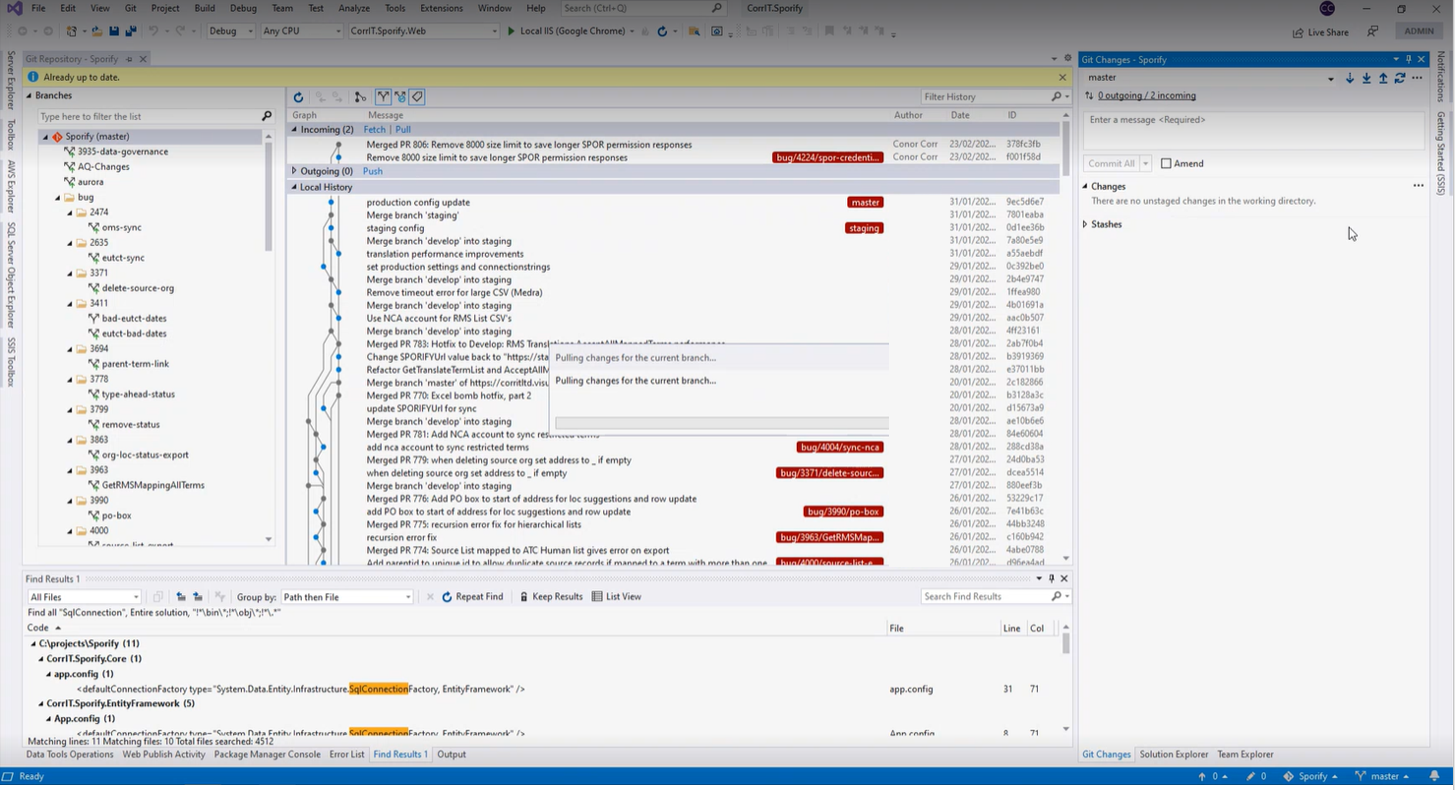Image resolution: width=1455 pixels, height=790 pixels.
Task: Toggle List View in Find Results
Action: [616, 597]
